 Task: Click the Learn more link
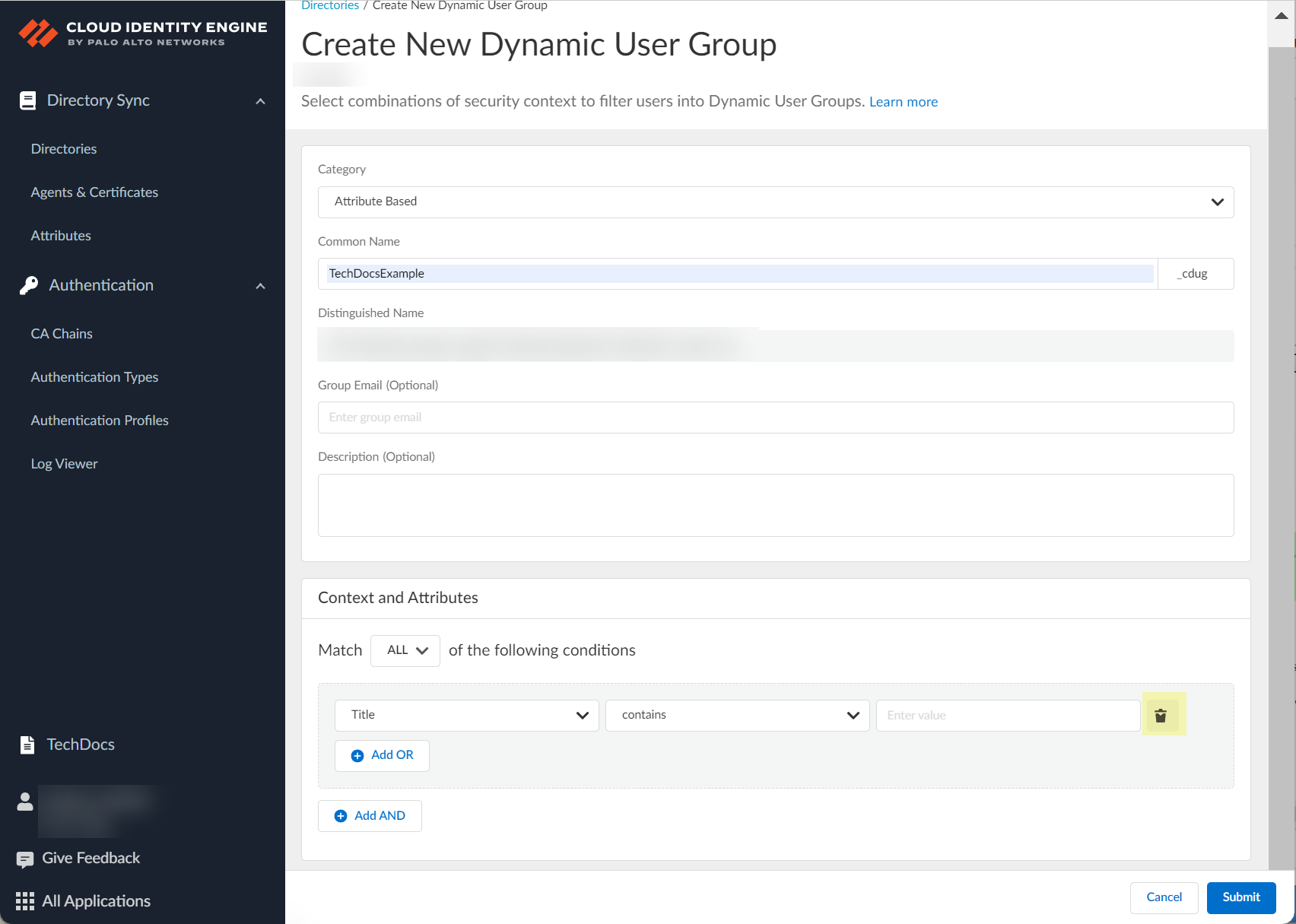[x=903, y=102]
